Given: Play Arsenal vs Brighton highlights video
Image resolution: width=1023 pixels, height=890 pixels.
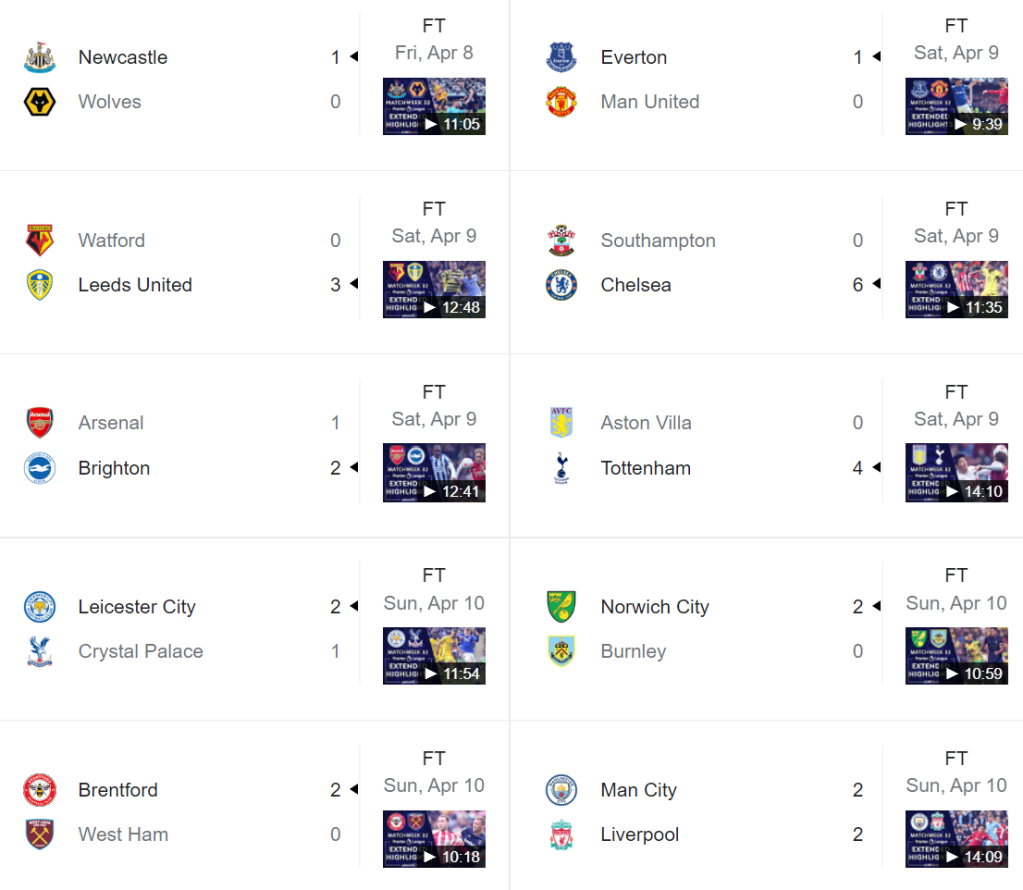Looking at the screenshot, I should (434, 472).
